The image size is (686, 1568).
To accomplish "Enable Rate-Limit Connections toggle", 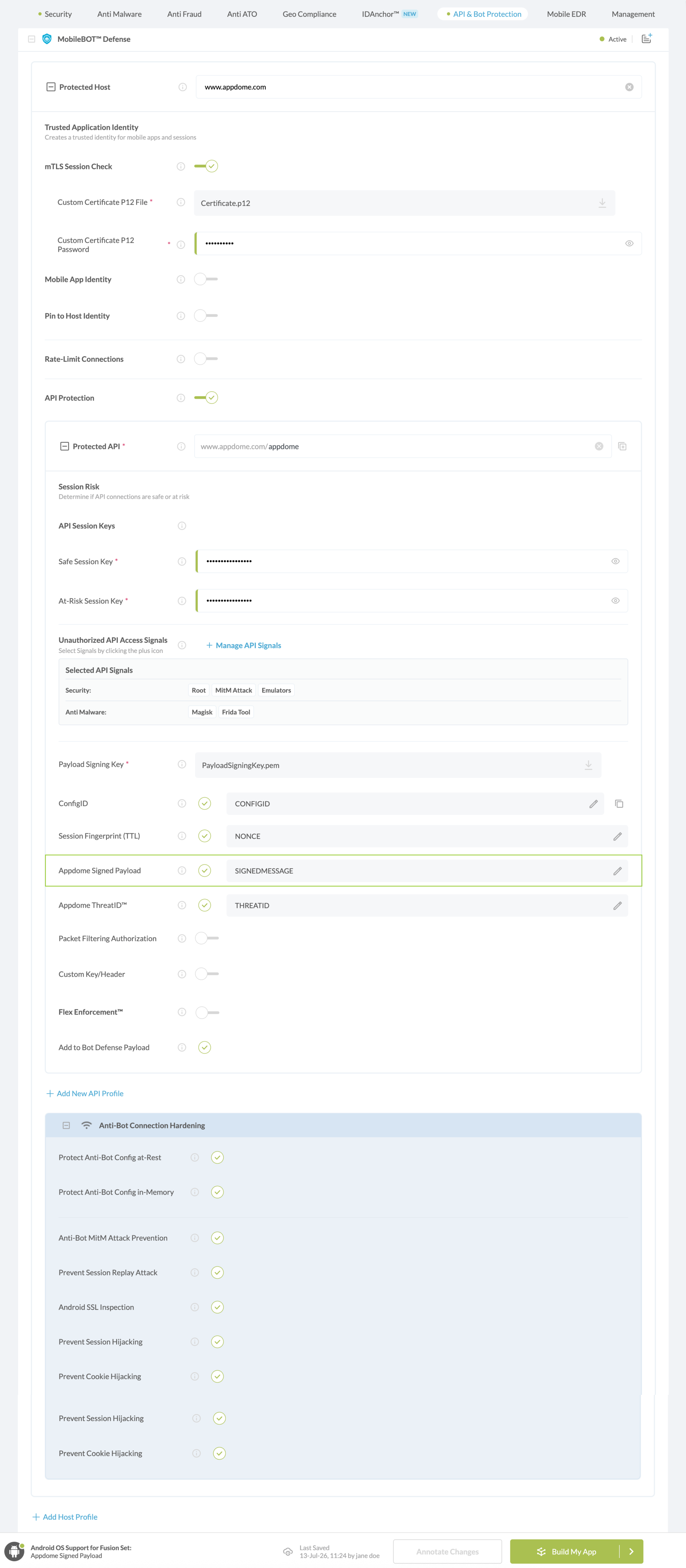I will point(206,359).
